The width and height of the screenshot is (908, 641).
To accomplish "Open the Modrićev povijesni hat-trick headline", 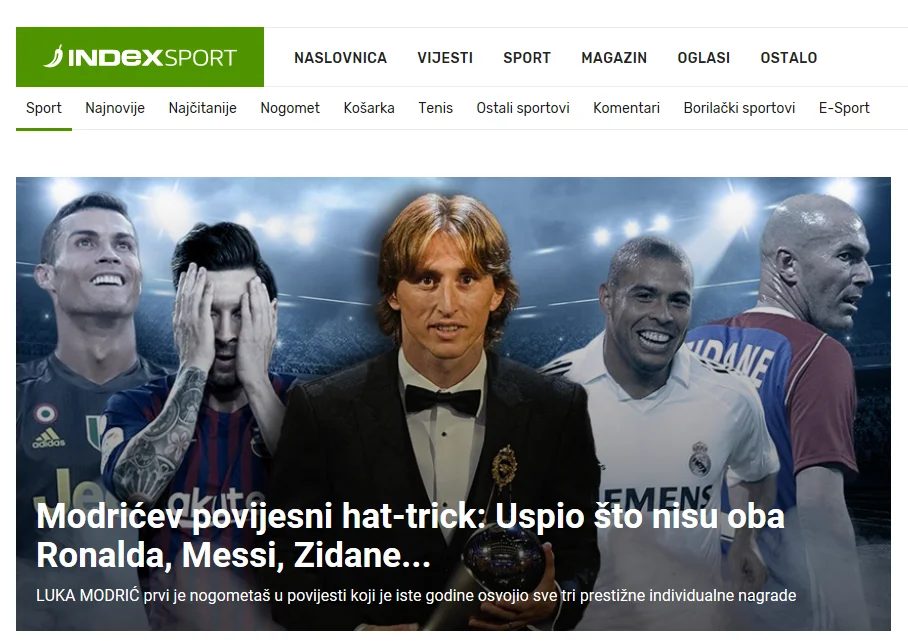I will click(x=410, y=536).
